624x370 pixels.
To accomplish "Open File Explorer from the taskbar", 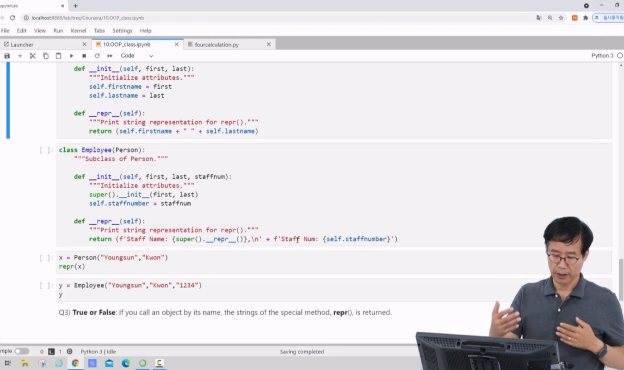I will 25,363.
